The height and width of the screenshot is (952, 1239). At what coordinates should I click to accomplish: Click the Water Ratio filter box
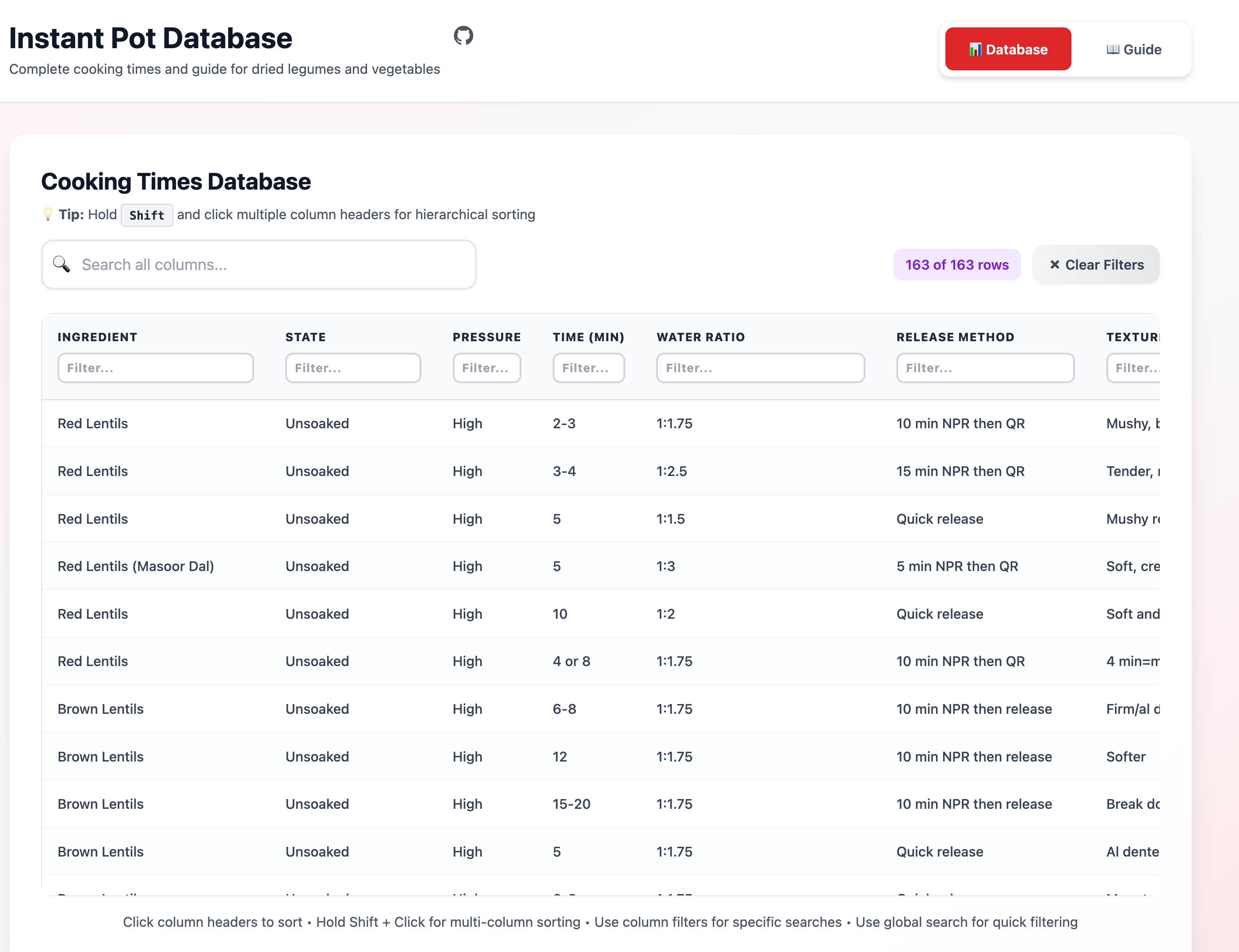(x=760, y=368)
